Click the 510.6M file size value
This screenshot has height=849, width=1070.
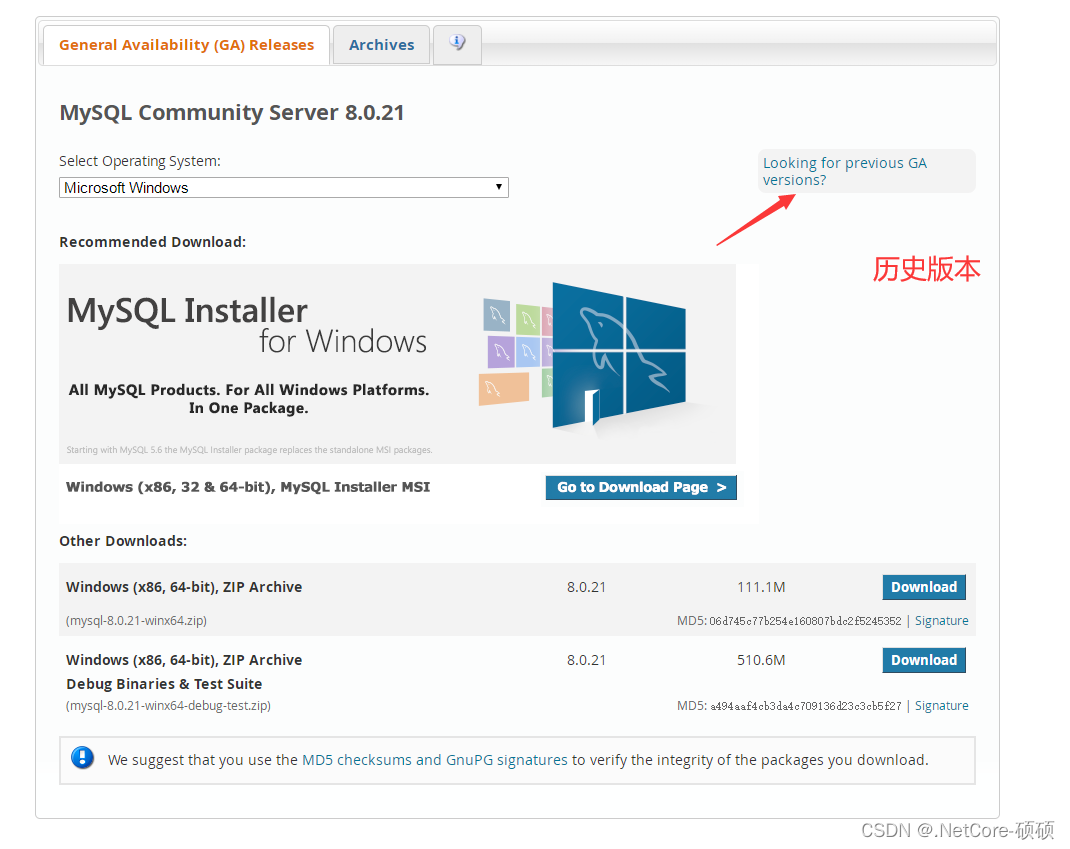pyautogui.click(x=761, y=660)
